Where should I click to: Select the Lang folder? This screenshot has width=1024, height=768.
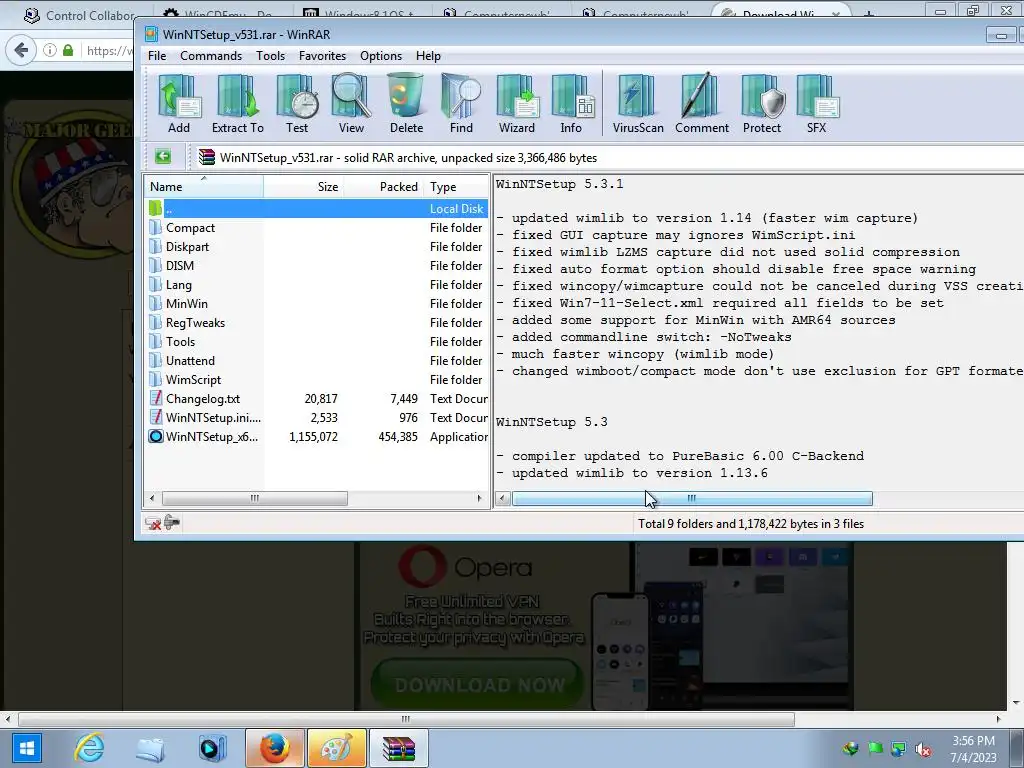317,284
